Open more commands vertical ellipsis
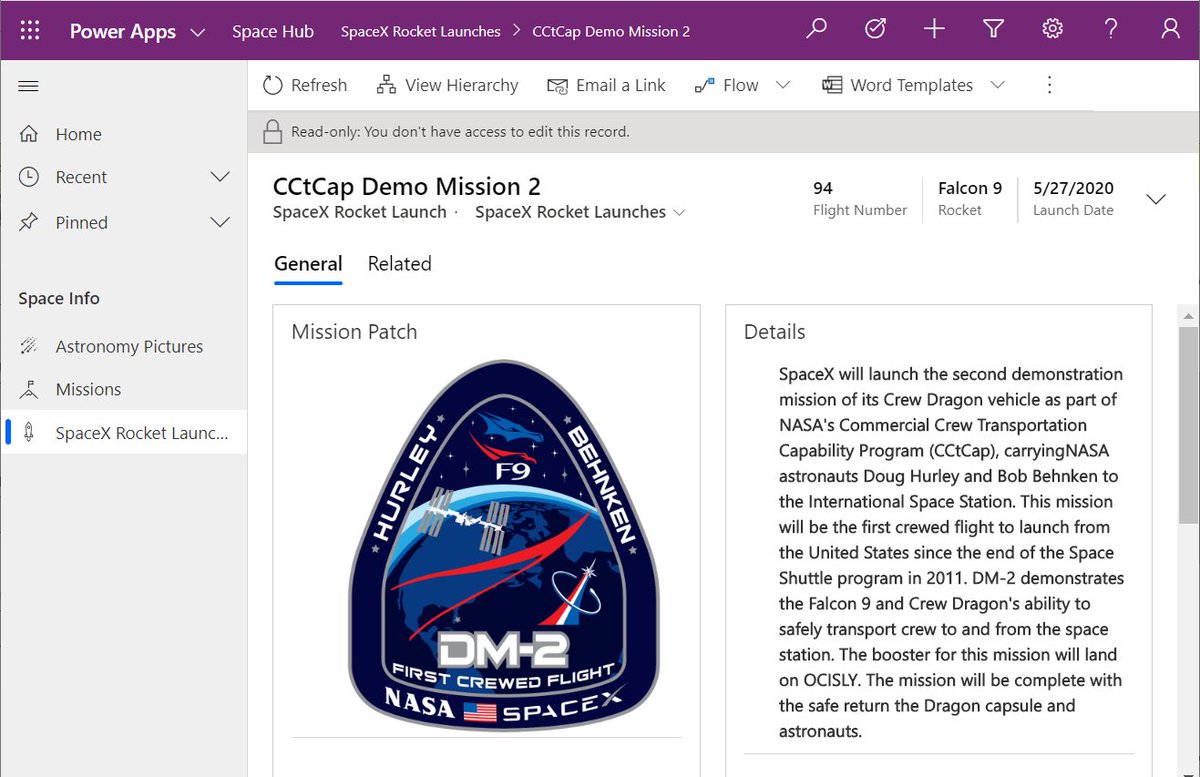The height and width of the screenshot is (777, 1200). [1049, 85]
